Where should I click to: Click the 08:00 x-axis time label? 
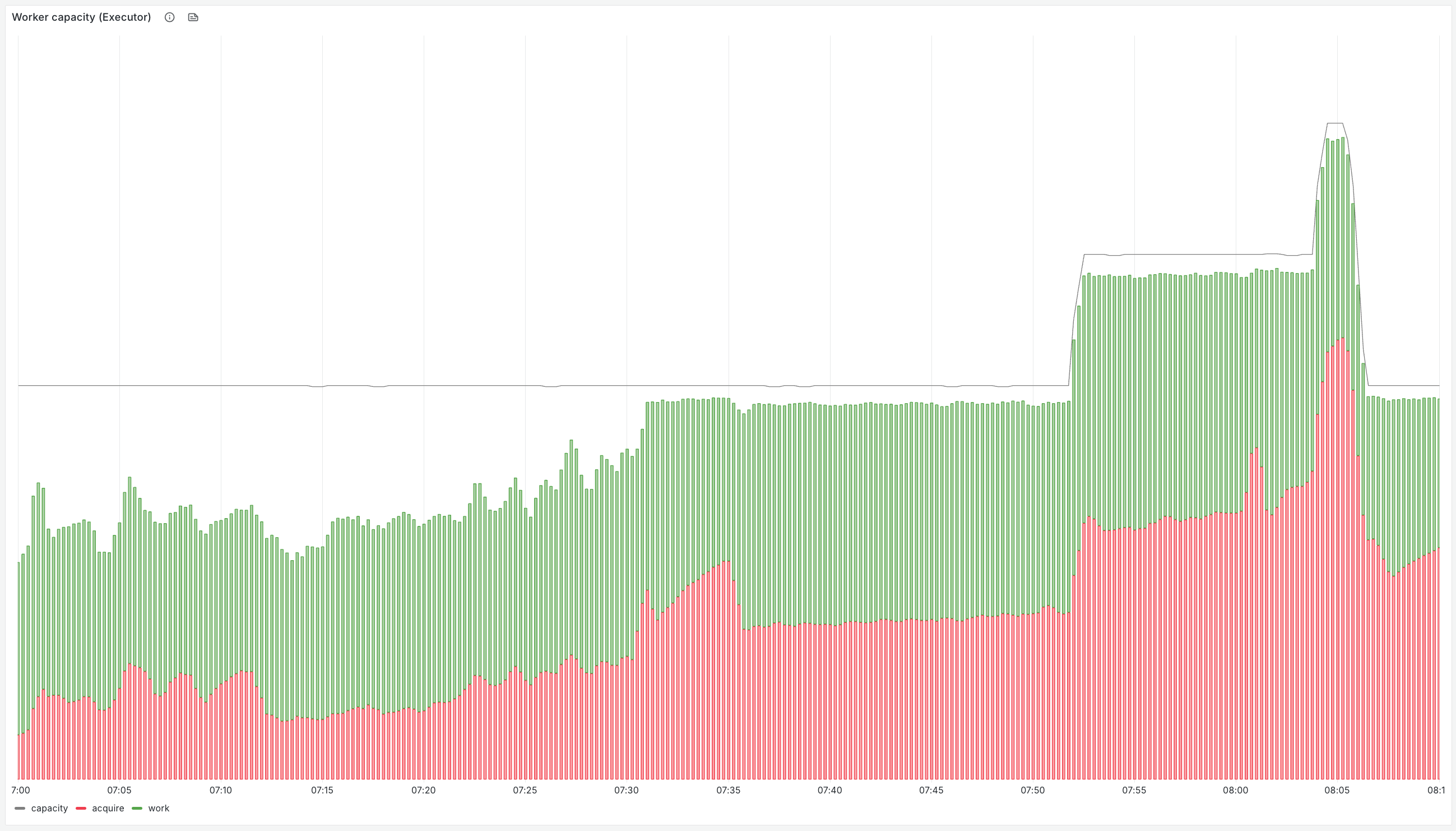coord(1235,790)
